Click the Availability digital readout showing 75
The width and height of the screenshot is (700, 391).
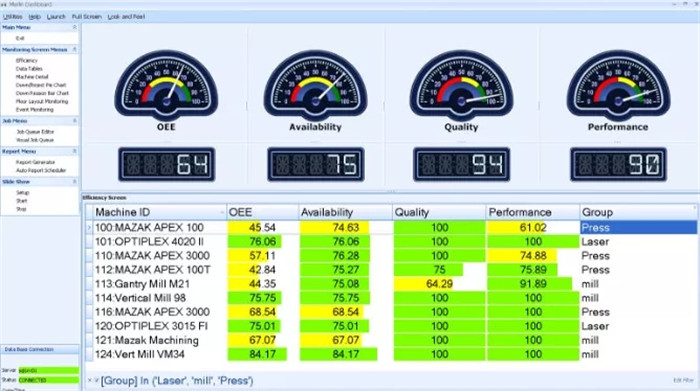(316, 164)
